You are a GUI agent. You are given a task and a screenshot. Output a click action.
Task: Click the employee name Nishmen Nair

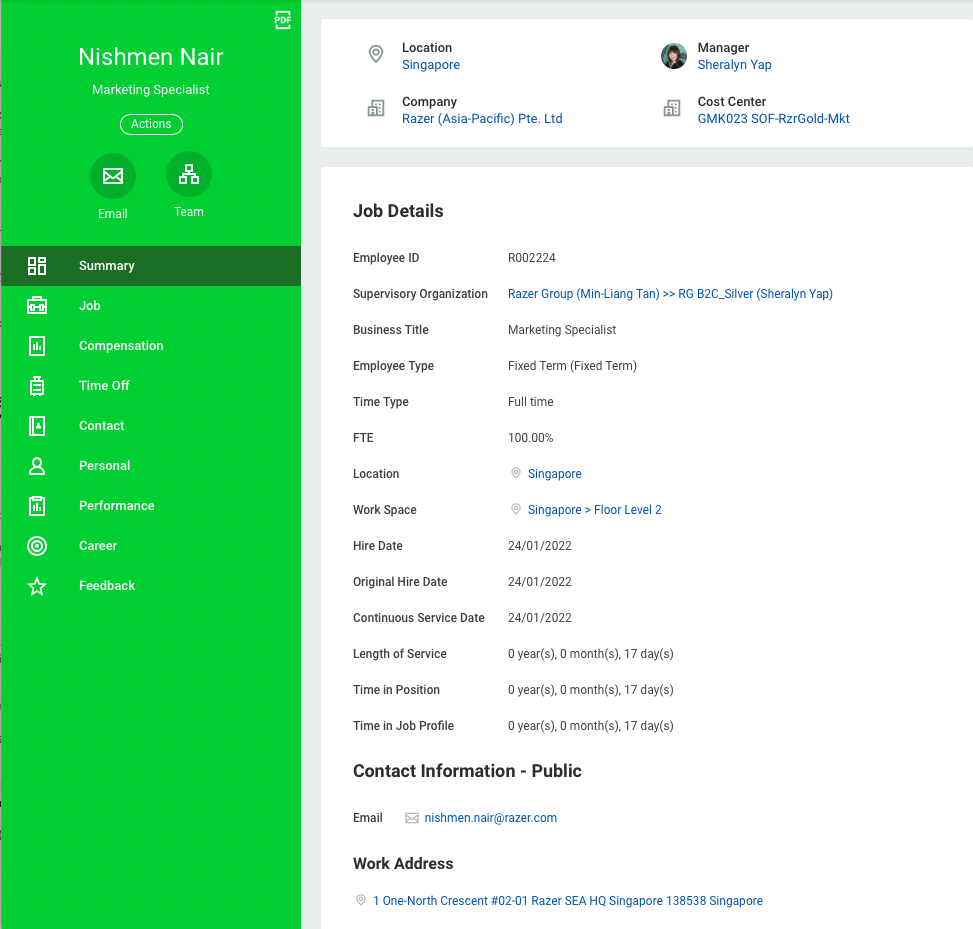[151, 57]
